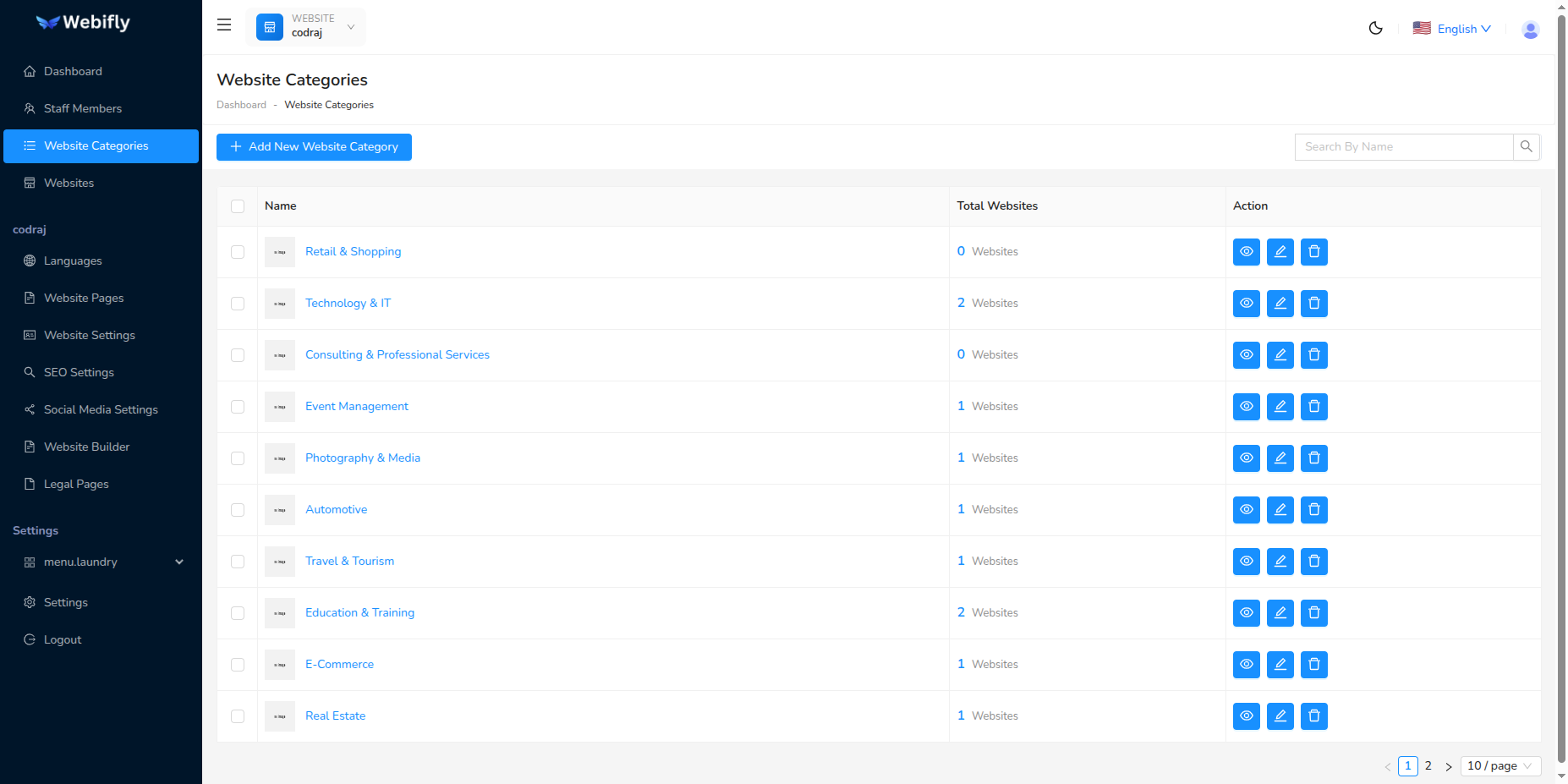The width and height of the screenshot is (1568, 784).
Task: Go to page 2 of the table
Action: tap(1428, 765)
